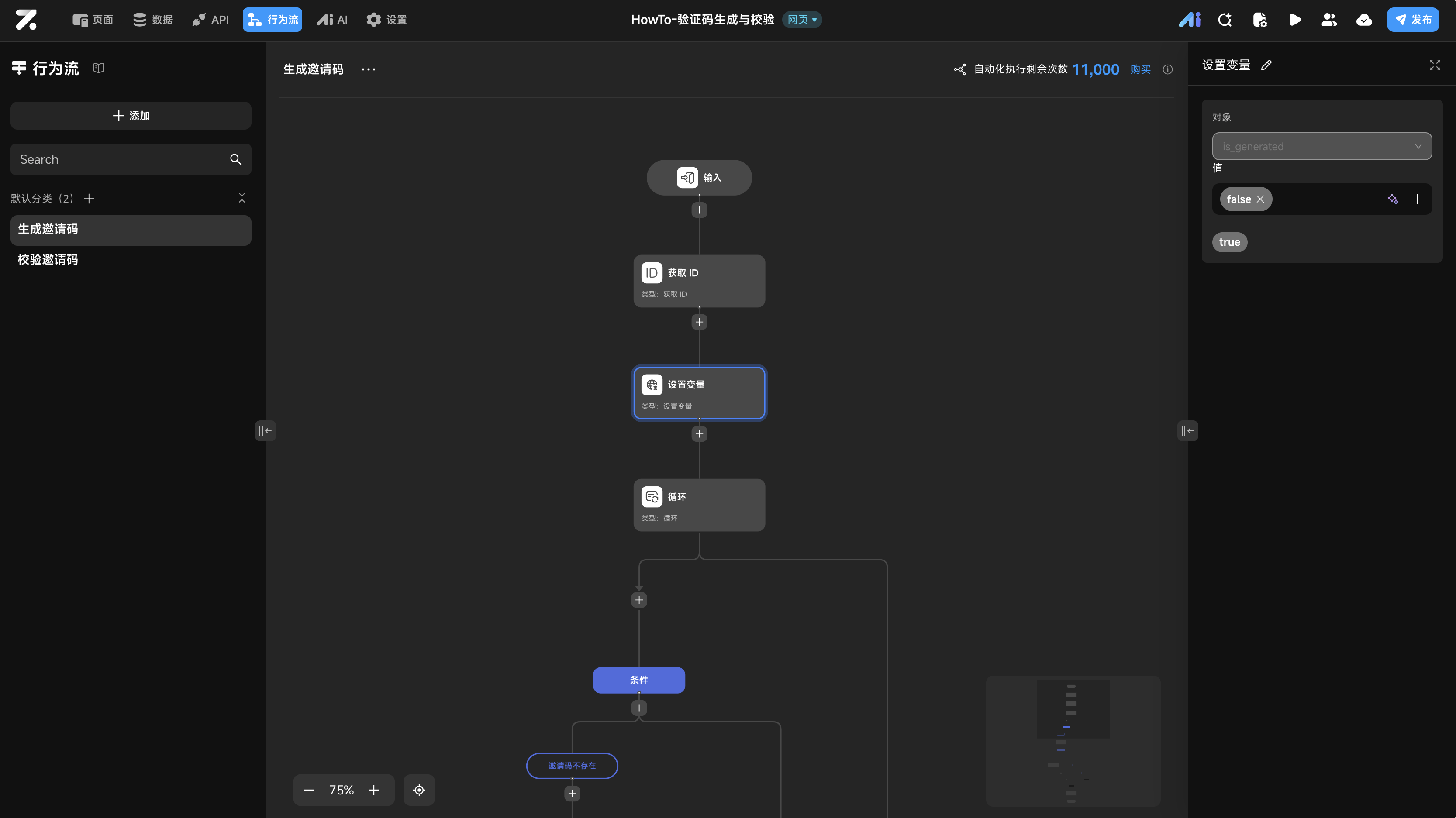Switch to the 数据 tab
The image size is (1456, 818).
[x=152, y=21]
